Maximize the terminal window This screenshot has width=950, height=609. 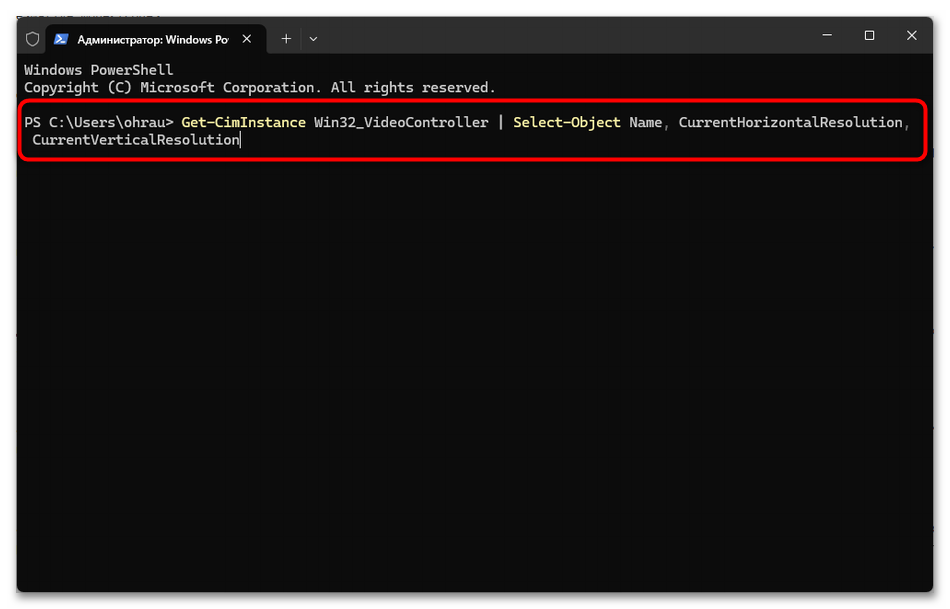[x=869, y=36]
